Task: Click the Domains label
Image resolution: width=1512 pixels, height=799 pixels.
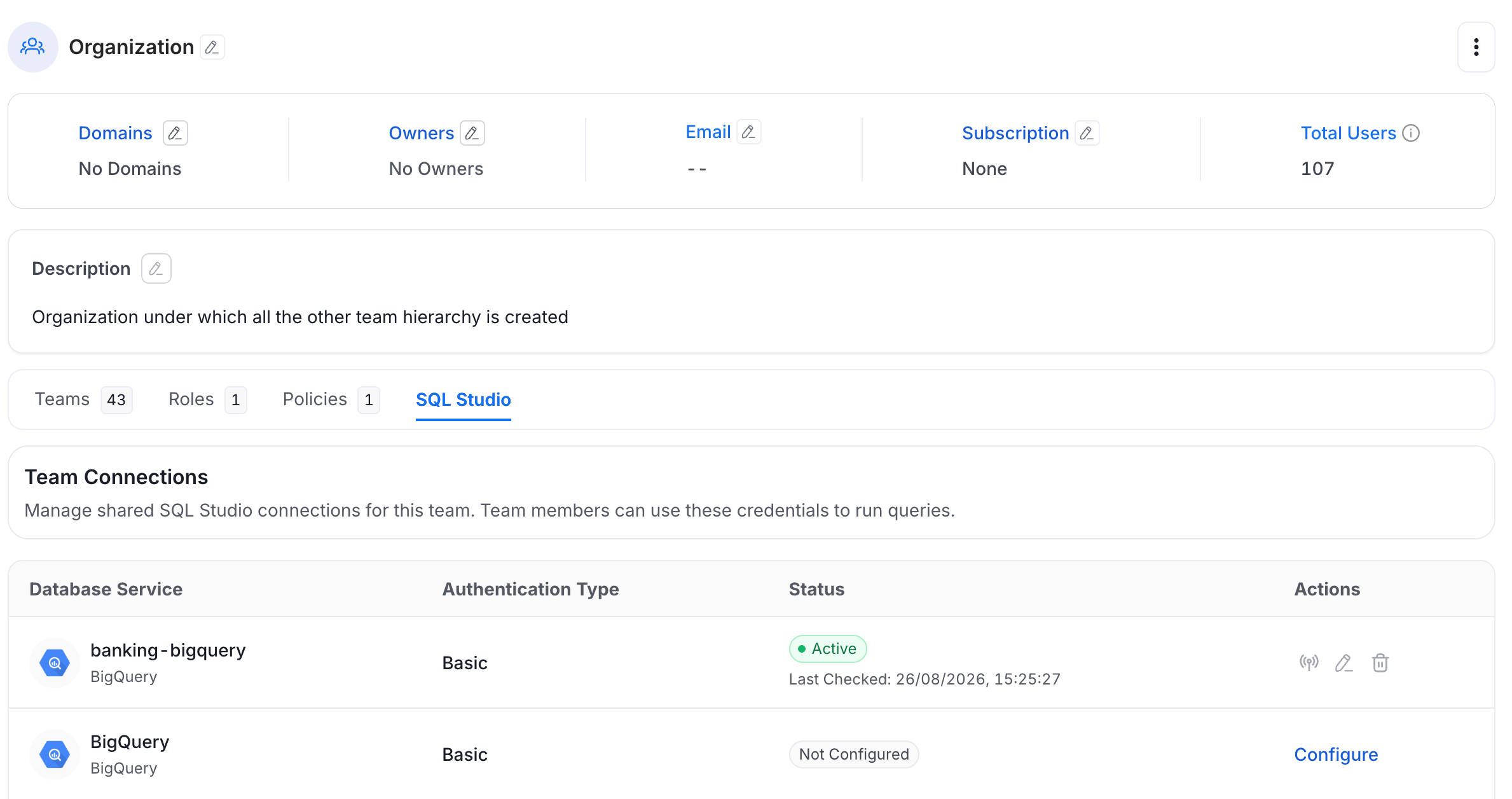Action: coord(115,133)
